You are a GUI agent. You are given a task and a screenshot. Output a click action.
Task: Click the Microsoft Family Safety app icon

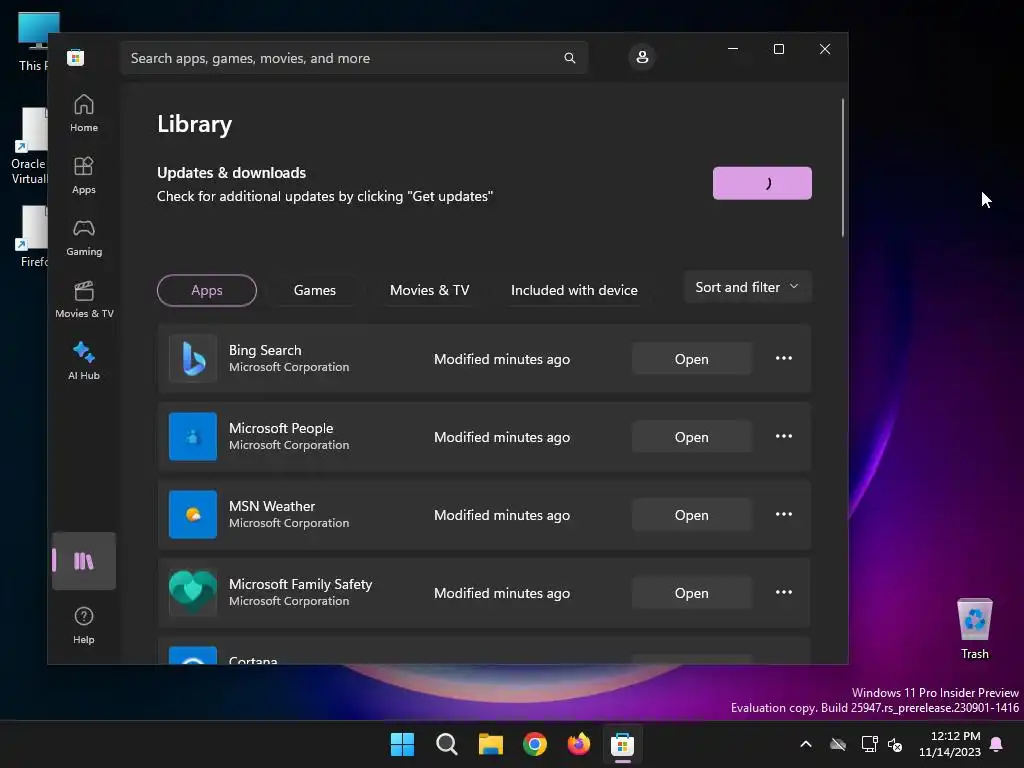(x=193, y=592)
